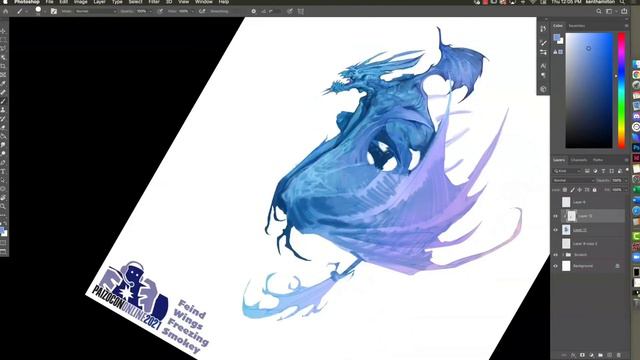Select the Hand tool
The width and height of the screenshot is (640, 360).
pos(3,198)
